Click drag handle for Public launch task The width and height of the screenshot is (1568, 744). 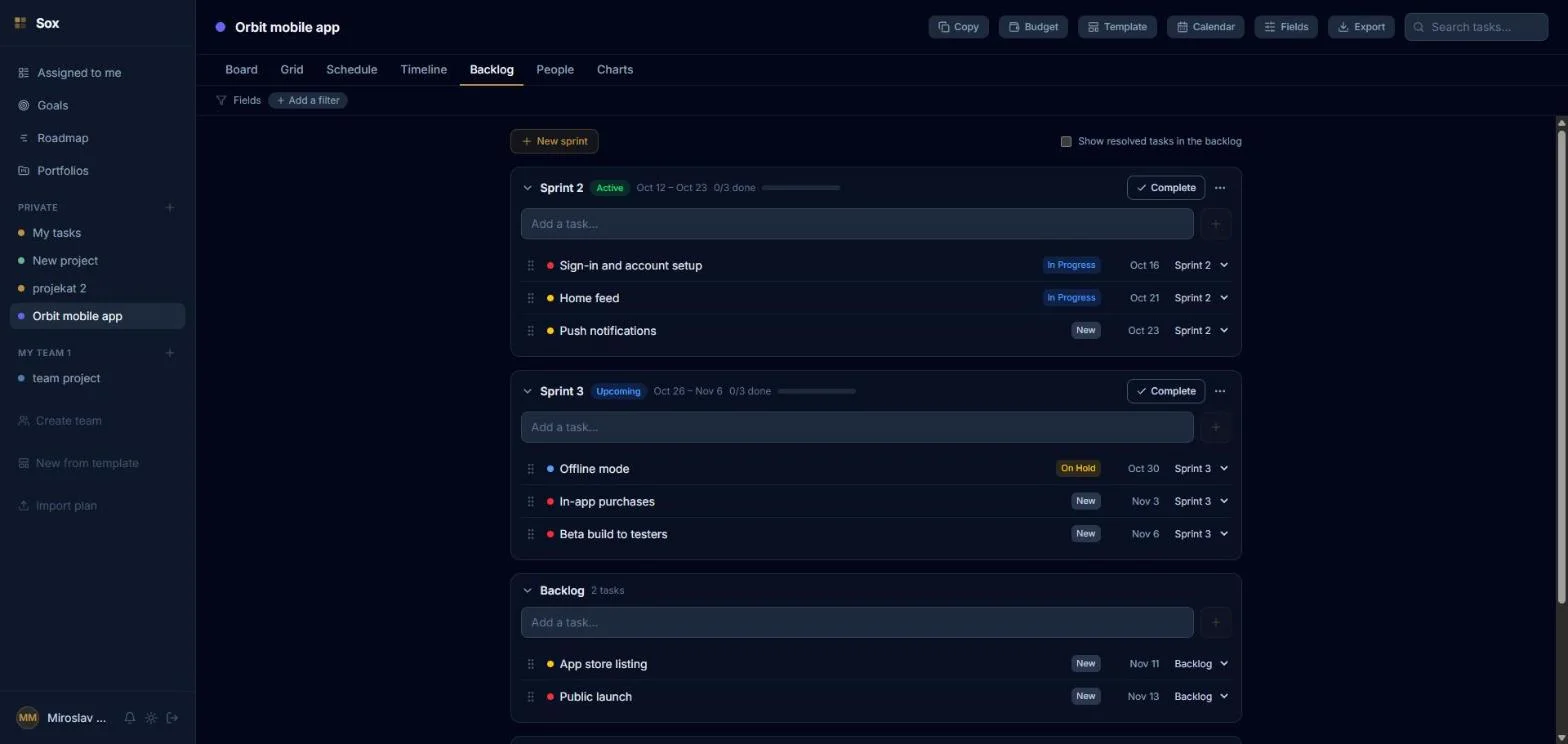(531, 697)
